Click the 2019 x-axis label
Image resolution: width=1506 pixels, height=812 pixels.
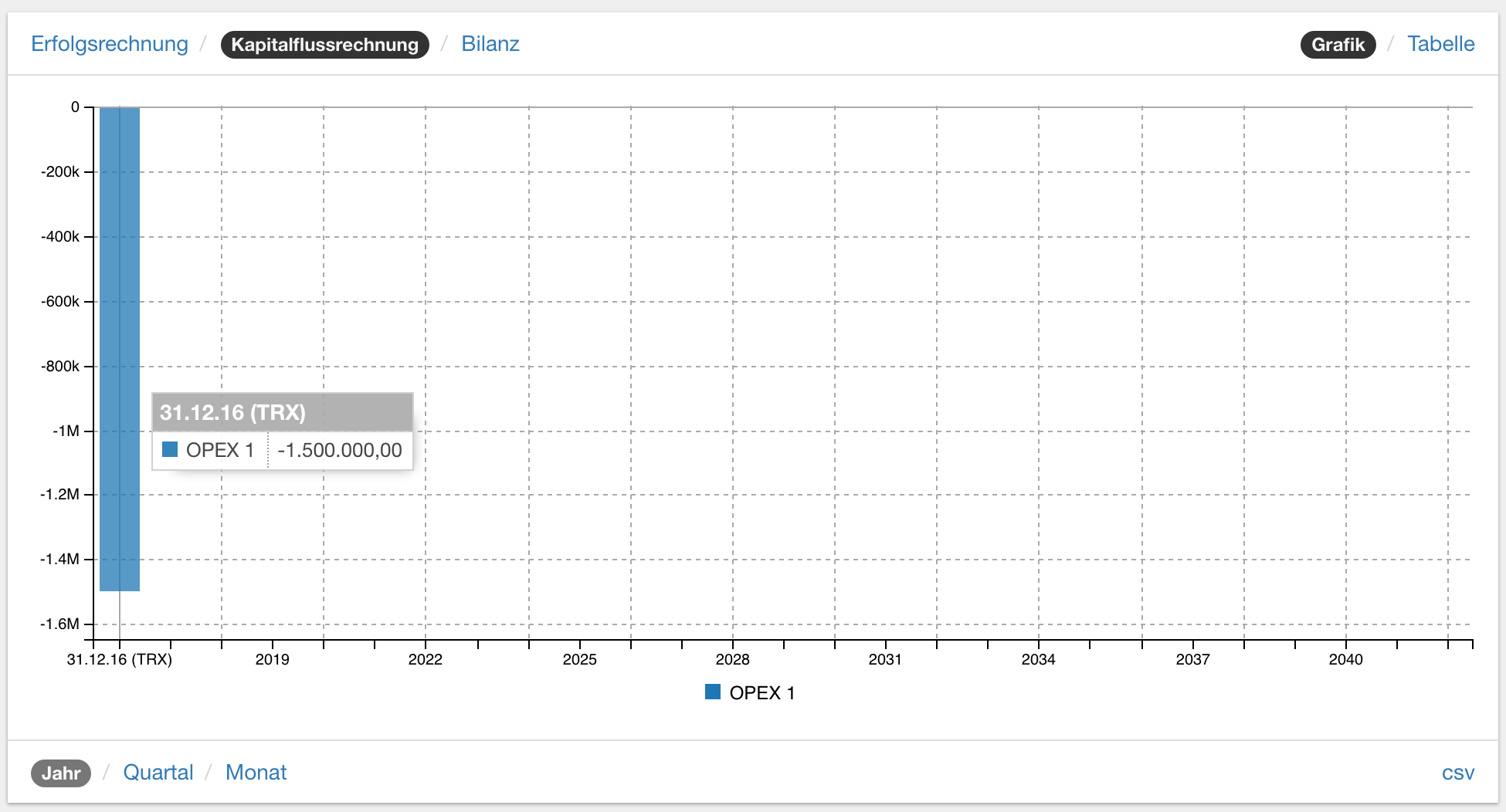(x=272, y=660)
